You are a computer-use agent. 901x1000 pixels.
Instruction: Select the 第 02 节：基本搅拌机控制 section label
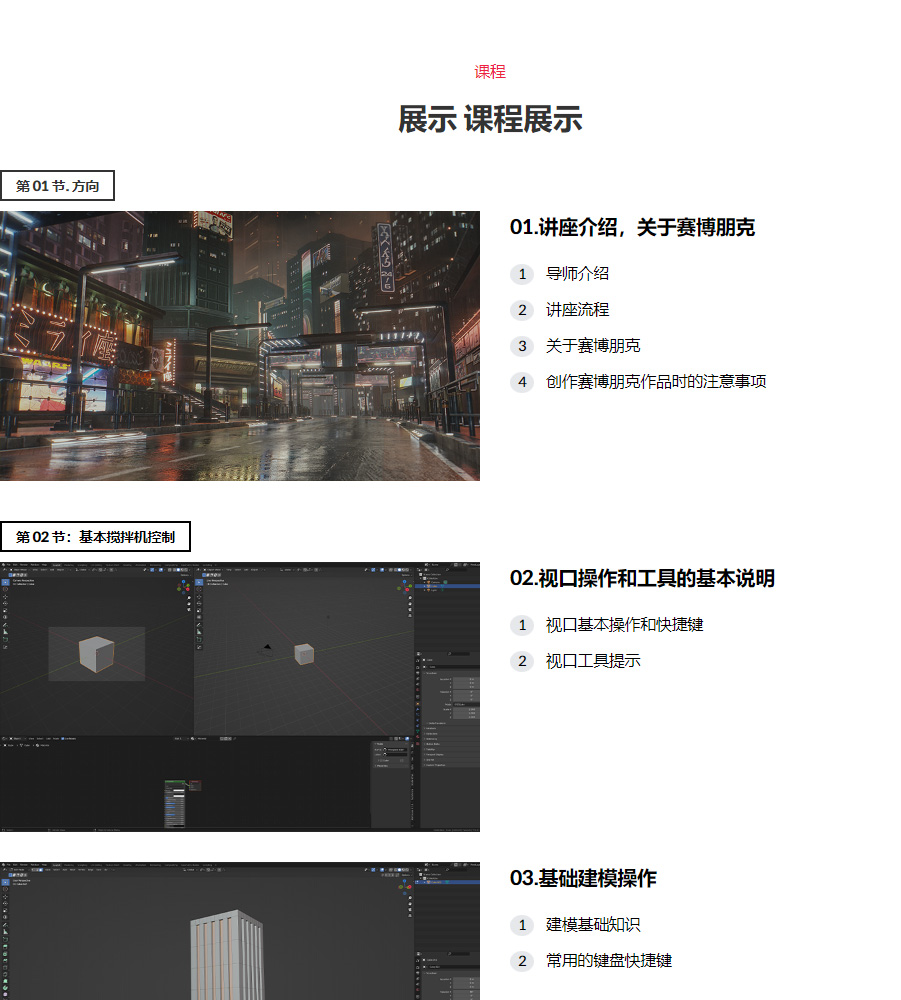coord(95,537)
